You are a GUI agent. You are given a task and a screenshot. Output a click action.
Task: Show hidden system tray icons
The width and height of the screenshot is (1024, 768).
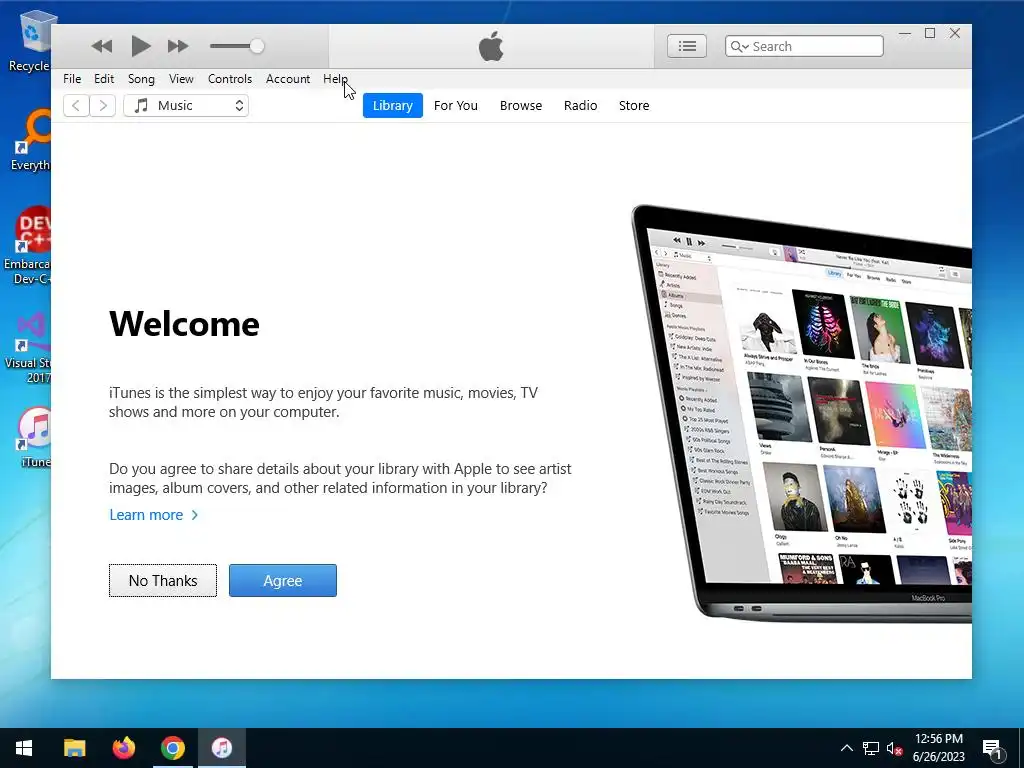(846, 748)
